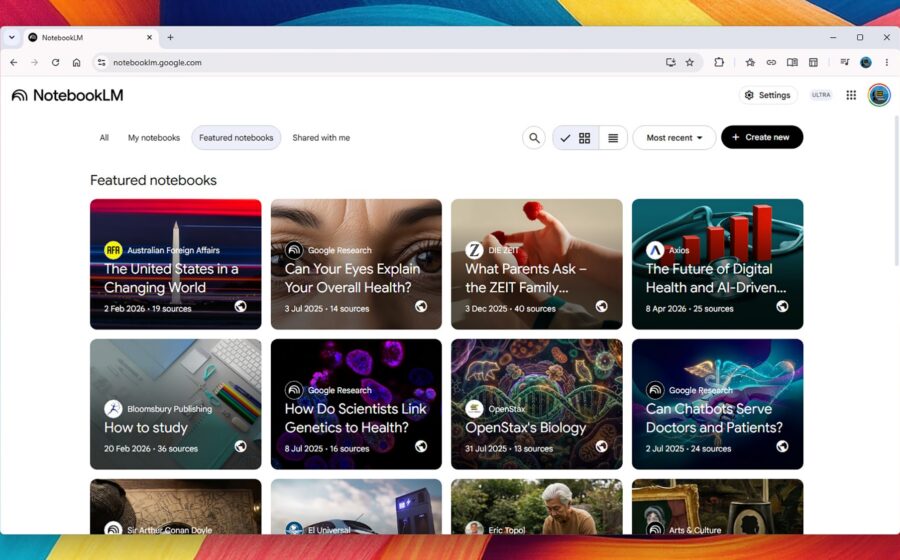
Task: Open the Most recent sort dropdown
Action: tap(674, 138)
